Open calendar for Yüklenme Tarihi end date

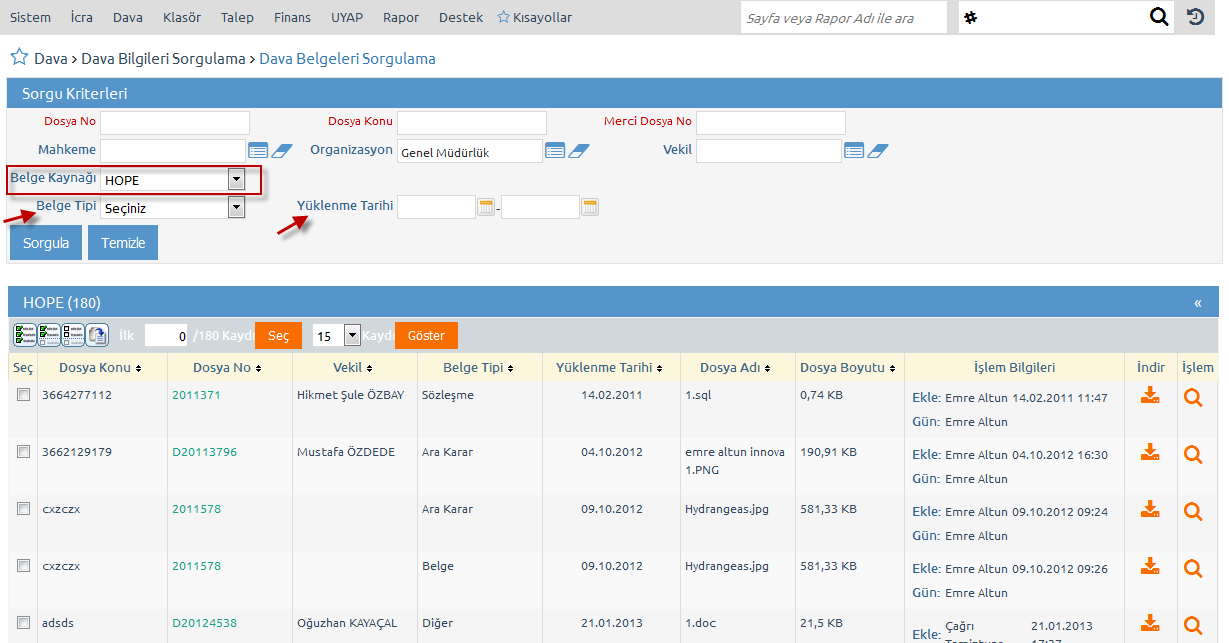590,207
